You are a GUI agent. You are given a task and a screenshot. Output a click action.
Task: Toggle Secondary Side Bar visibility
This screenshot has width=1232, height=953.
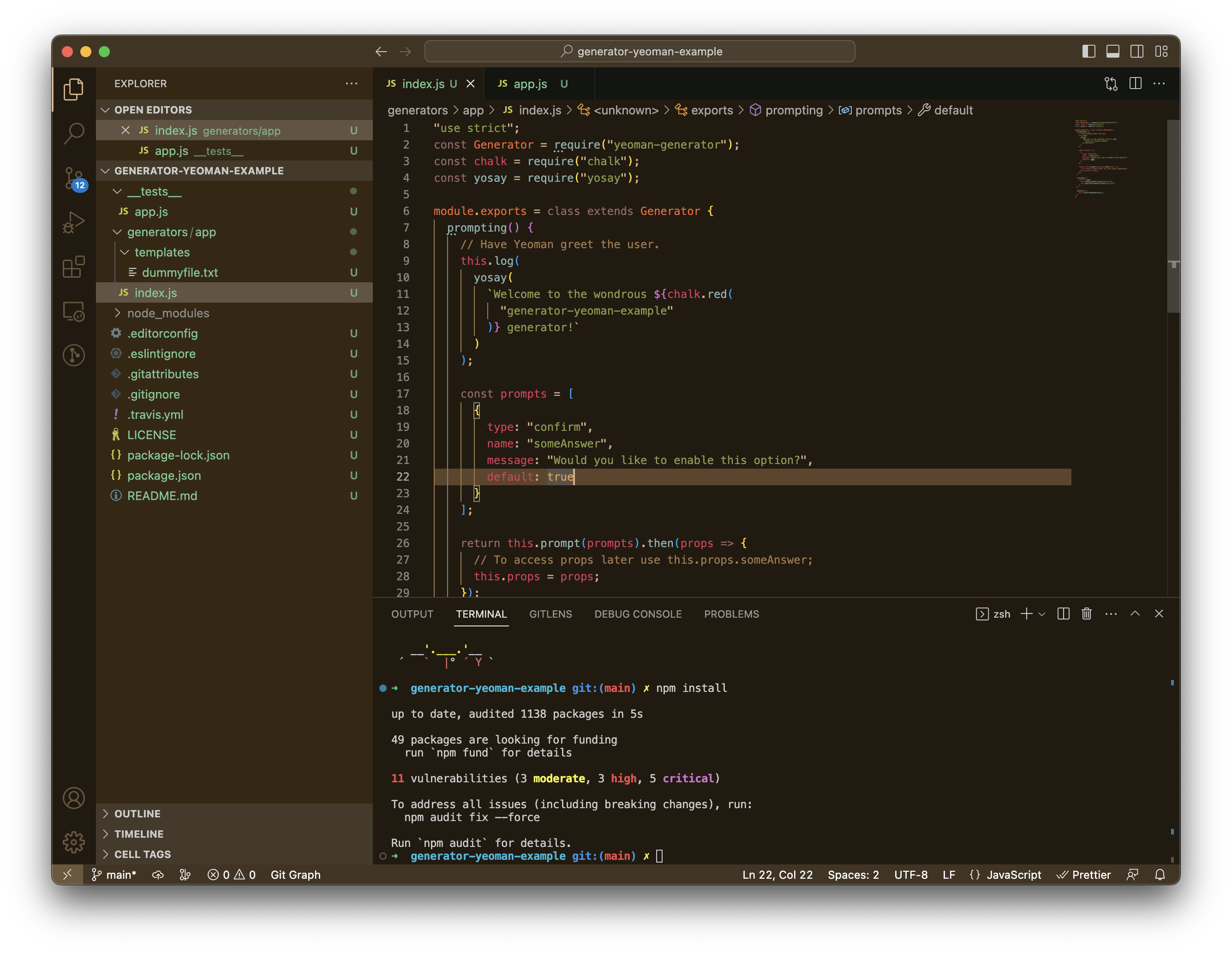pyautogui.click(x=1136, y=51)
